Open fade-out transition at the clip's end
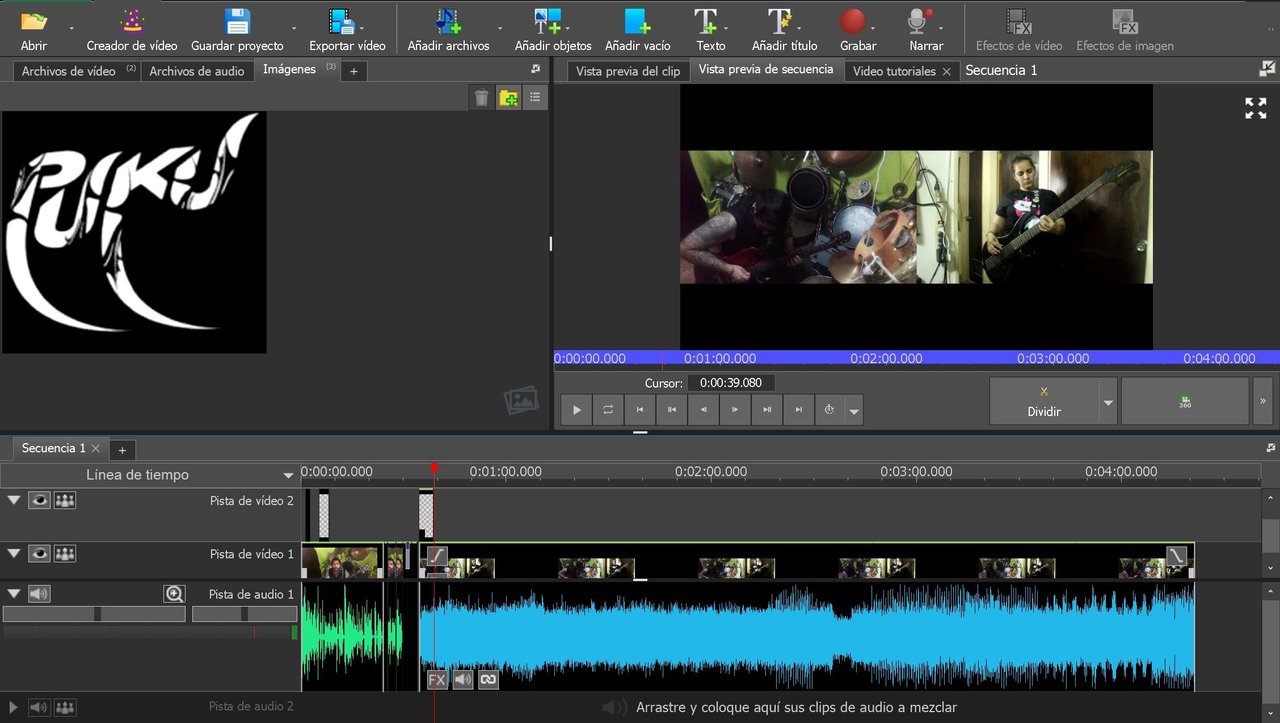Viewport: 1280px width, 723px height. [x=1178, y=556]
